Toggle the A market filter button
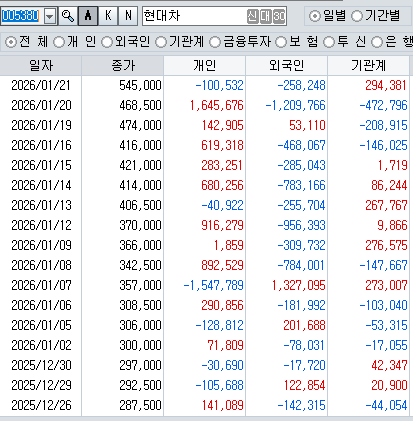 pos(88,16)
